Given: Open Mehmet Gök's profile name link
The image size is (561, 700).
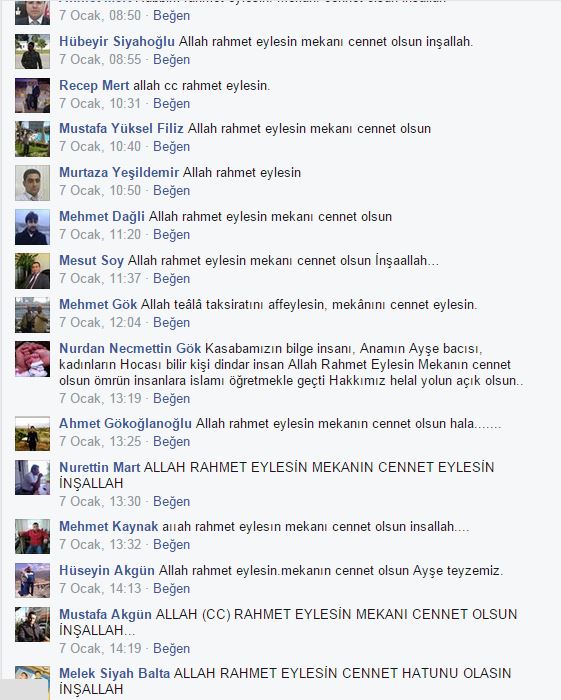Looking at the screenshot, I should 98,304.
